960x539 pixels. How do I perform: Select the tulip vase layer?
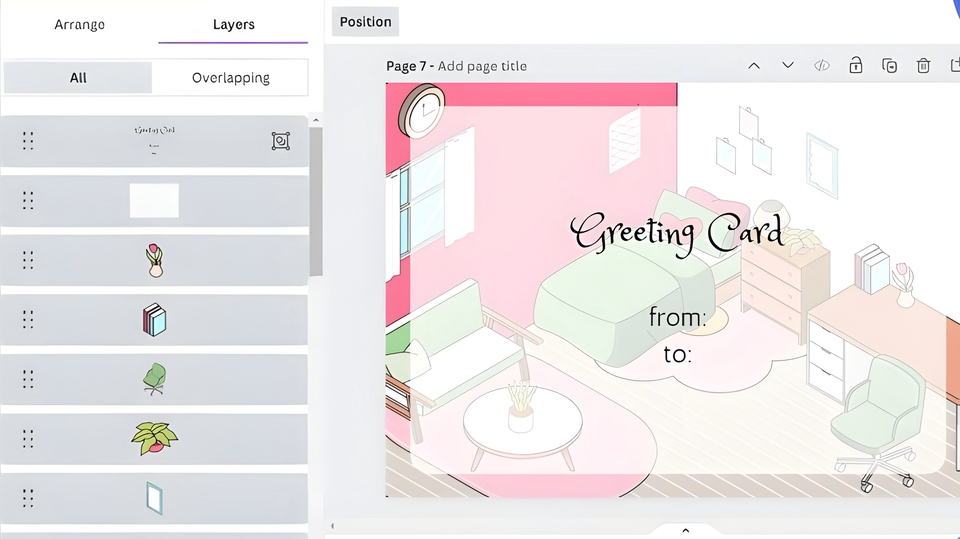(x=154, y=260)
